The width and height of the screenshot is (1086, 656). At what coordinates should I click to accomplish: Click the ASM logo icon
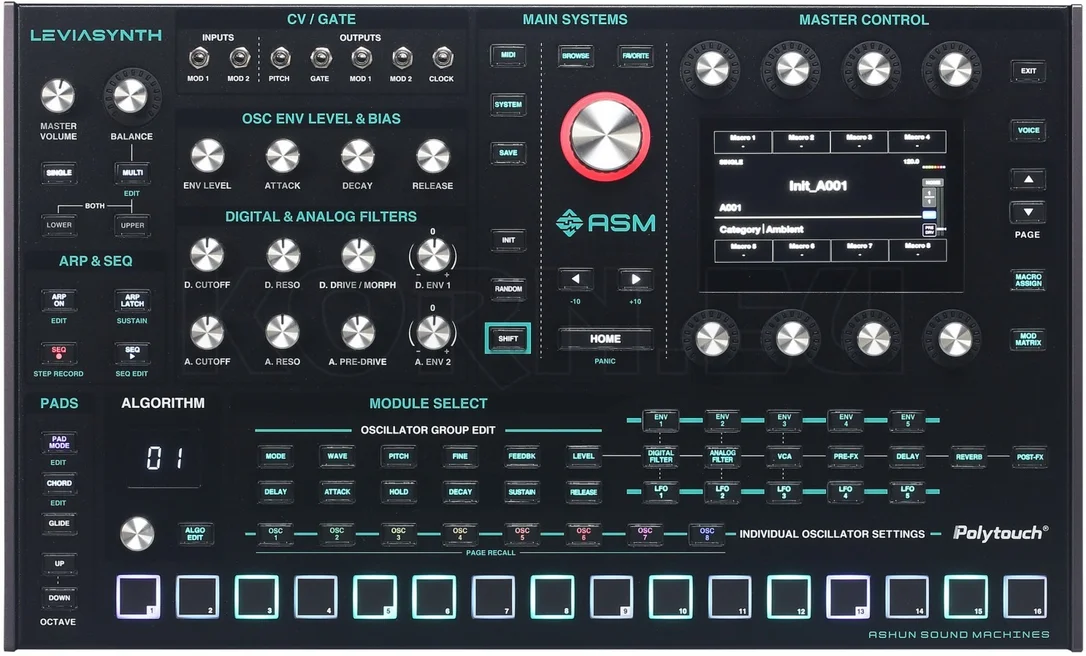[569, 223]
